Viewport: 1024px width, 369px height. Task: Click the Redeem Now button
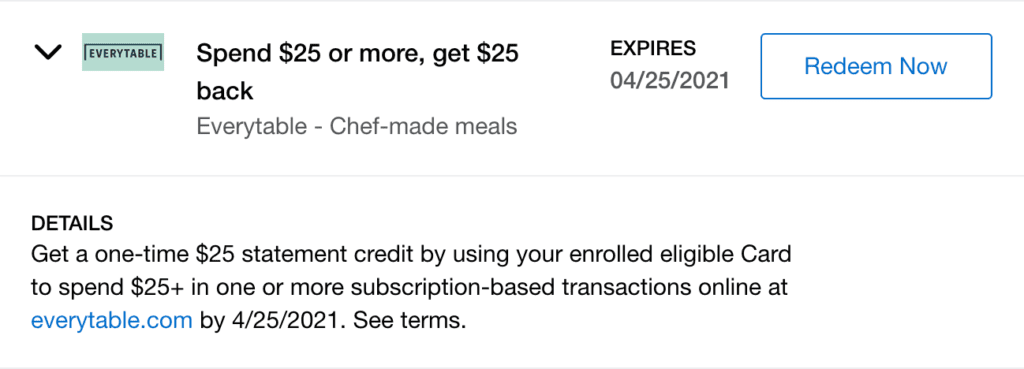[x=876, y=66]
